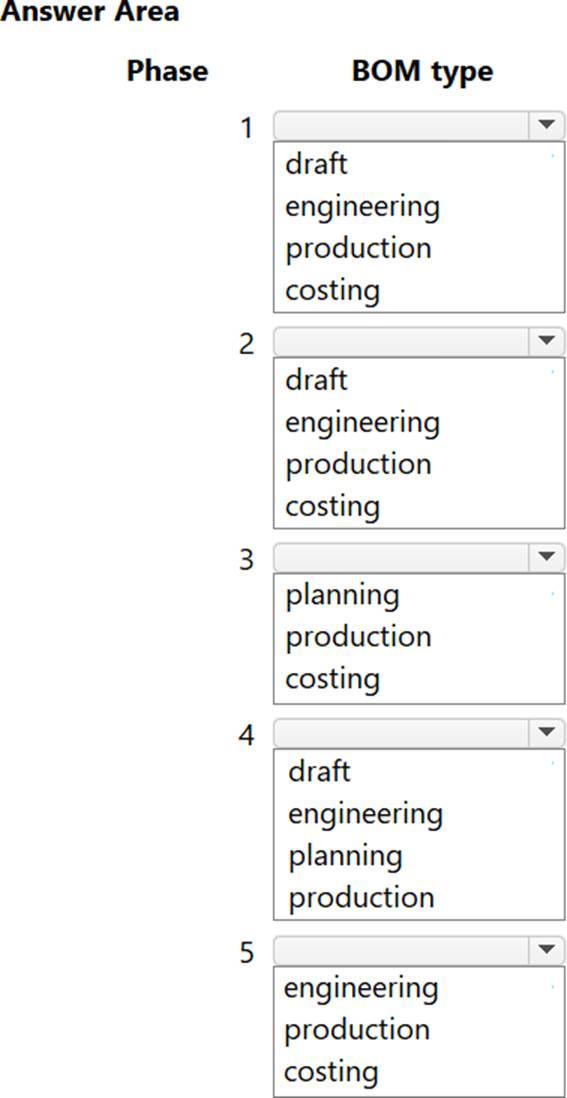This screenshot has height=1098, width=567.
Task: Open the Phase 2 BOM type dropdown
Action: coord(419,342)
